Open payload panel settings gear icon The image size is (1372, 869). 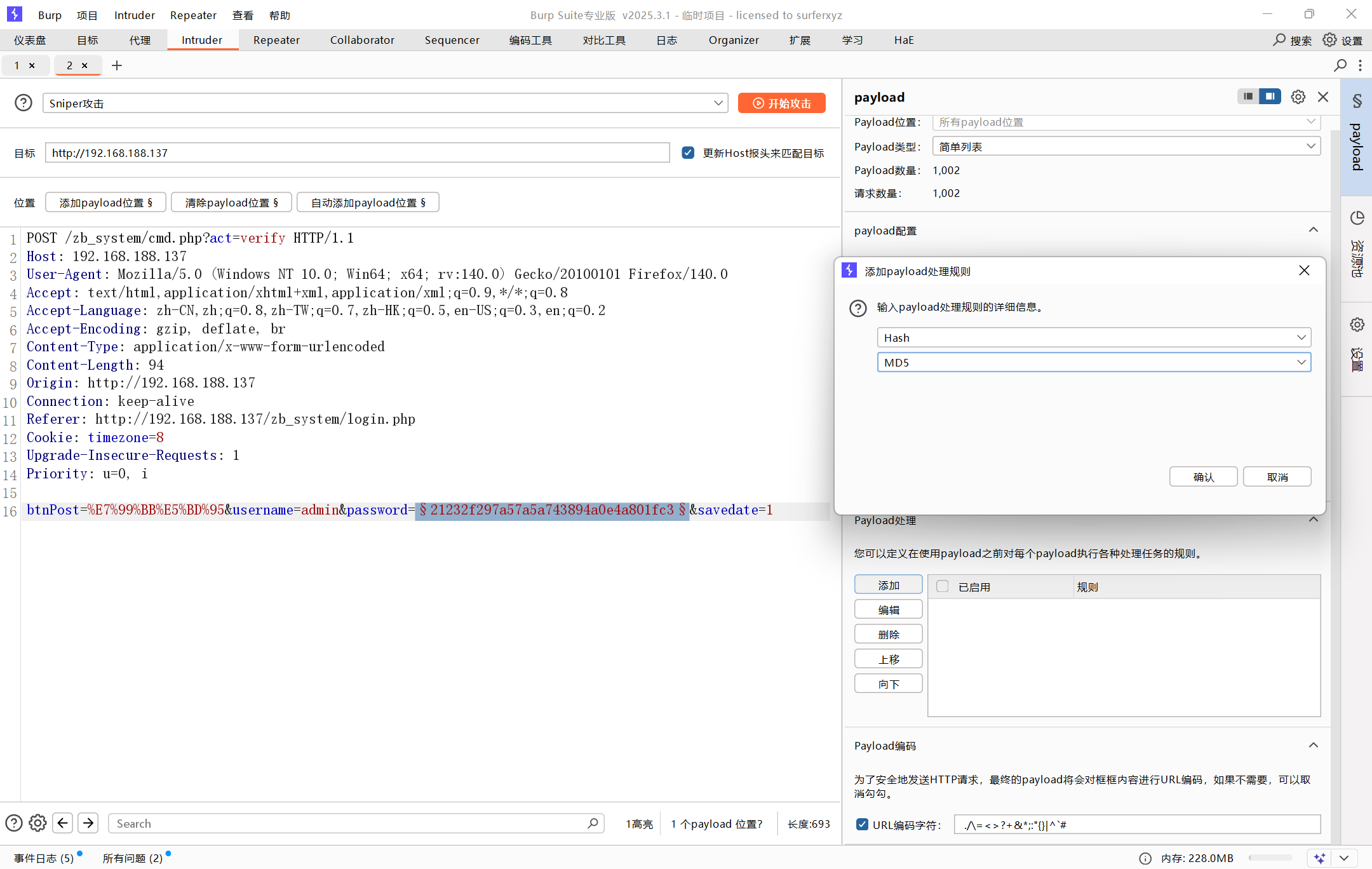click(1298, 97)
